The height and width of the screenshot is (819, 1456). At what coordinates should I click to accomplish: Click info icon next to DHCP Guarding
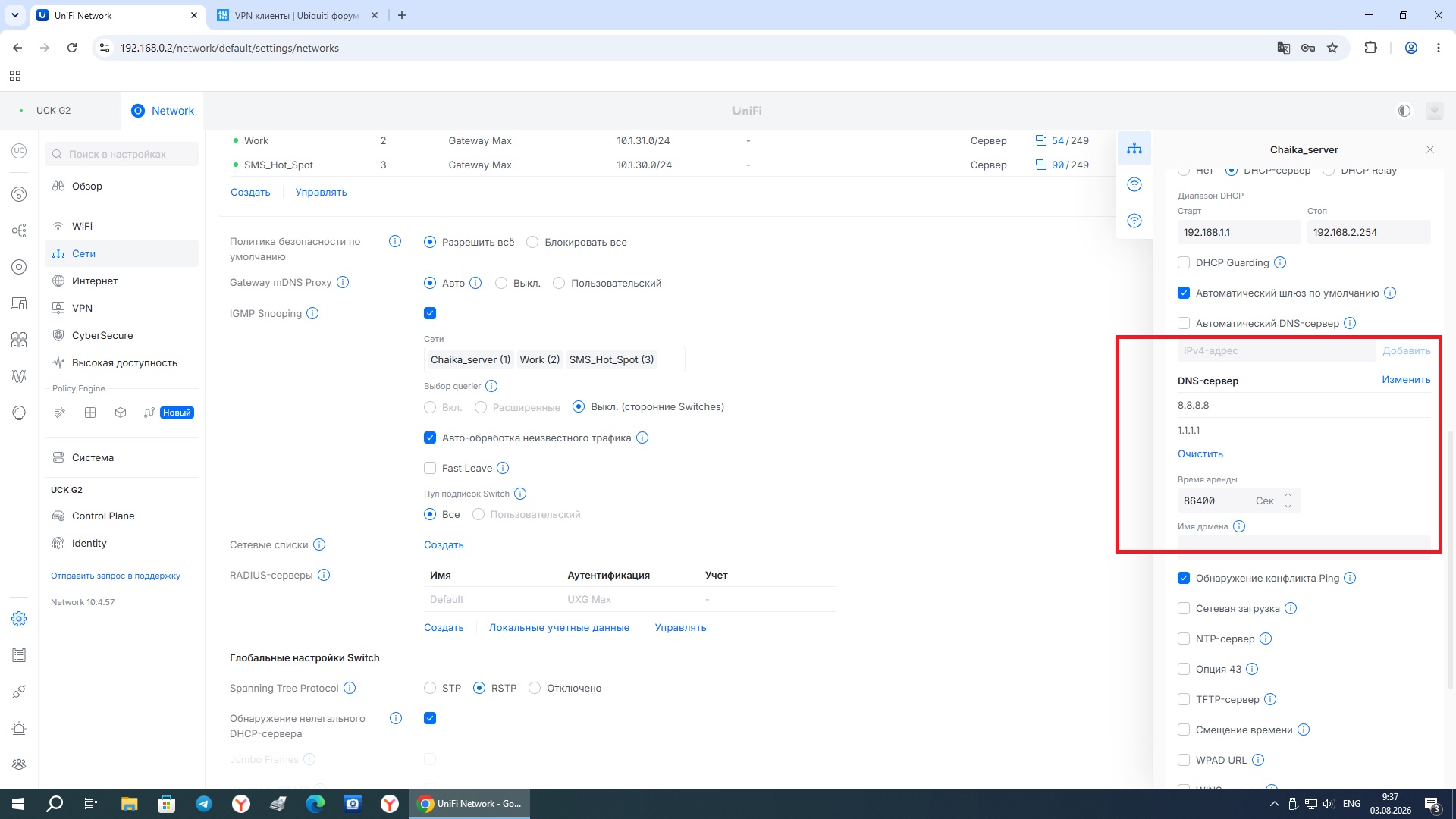point(1280,262)
